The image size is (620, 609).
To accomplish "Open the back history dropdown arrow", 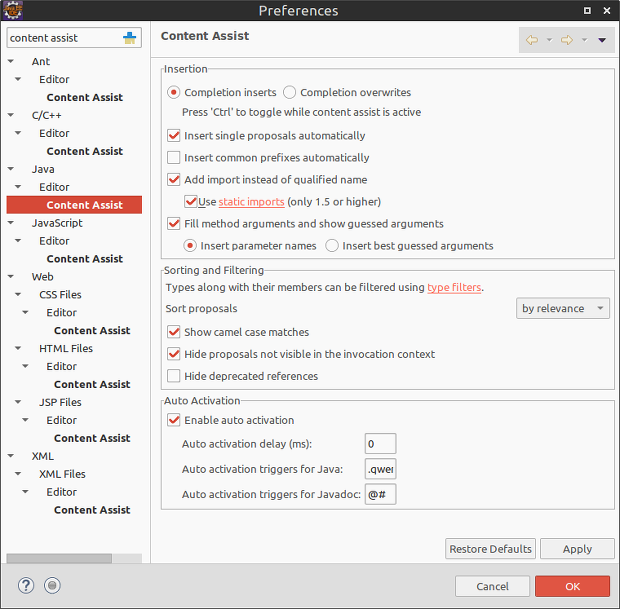I will coord(549,40).
